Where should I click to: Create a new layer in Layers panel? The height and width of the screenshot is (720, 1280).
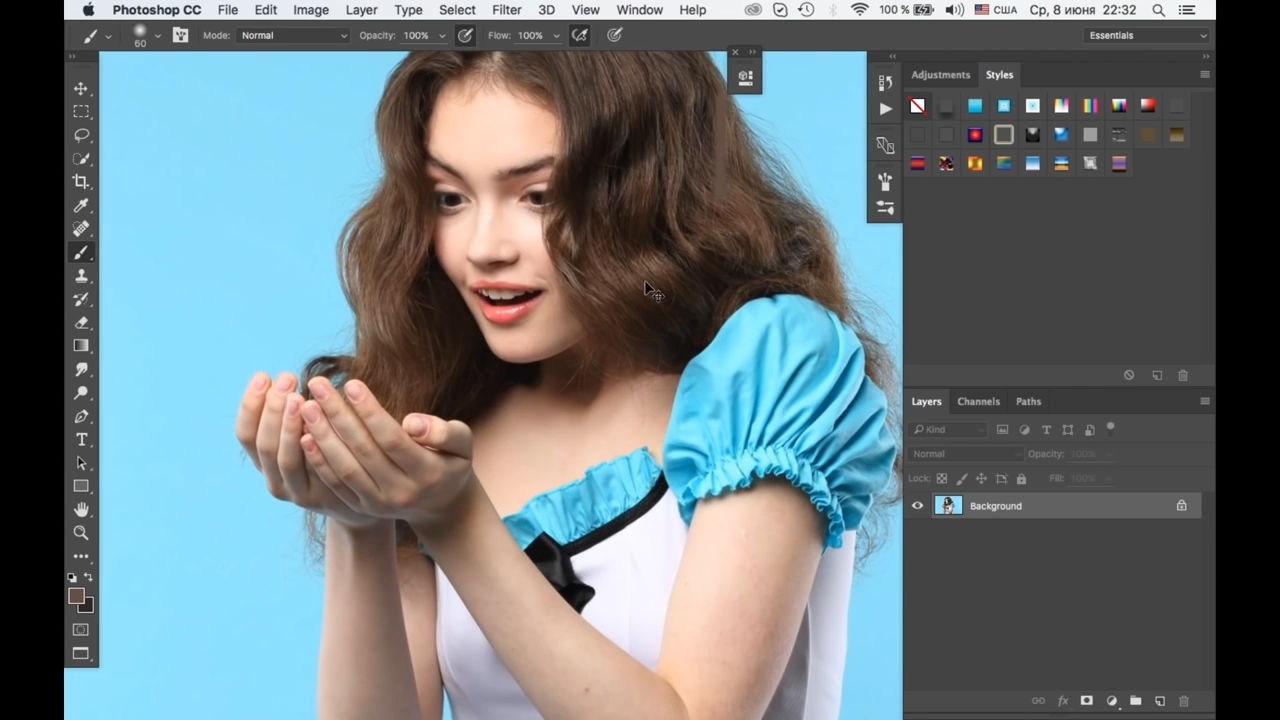coord(1160,701)
